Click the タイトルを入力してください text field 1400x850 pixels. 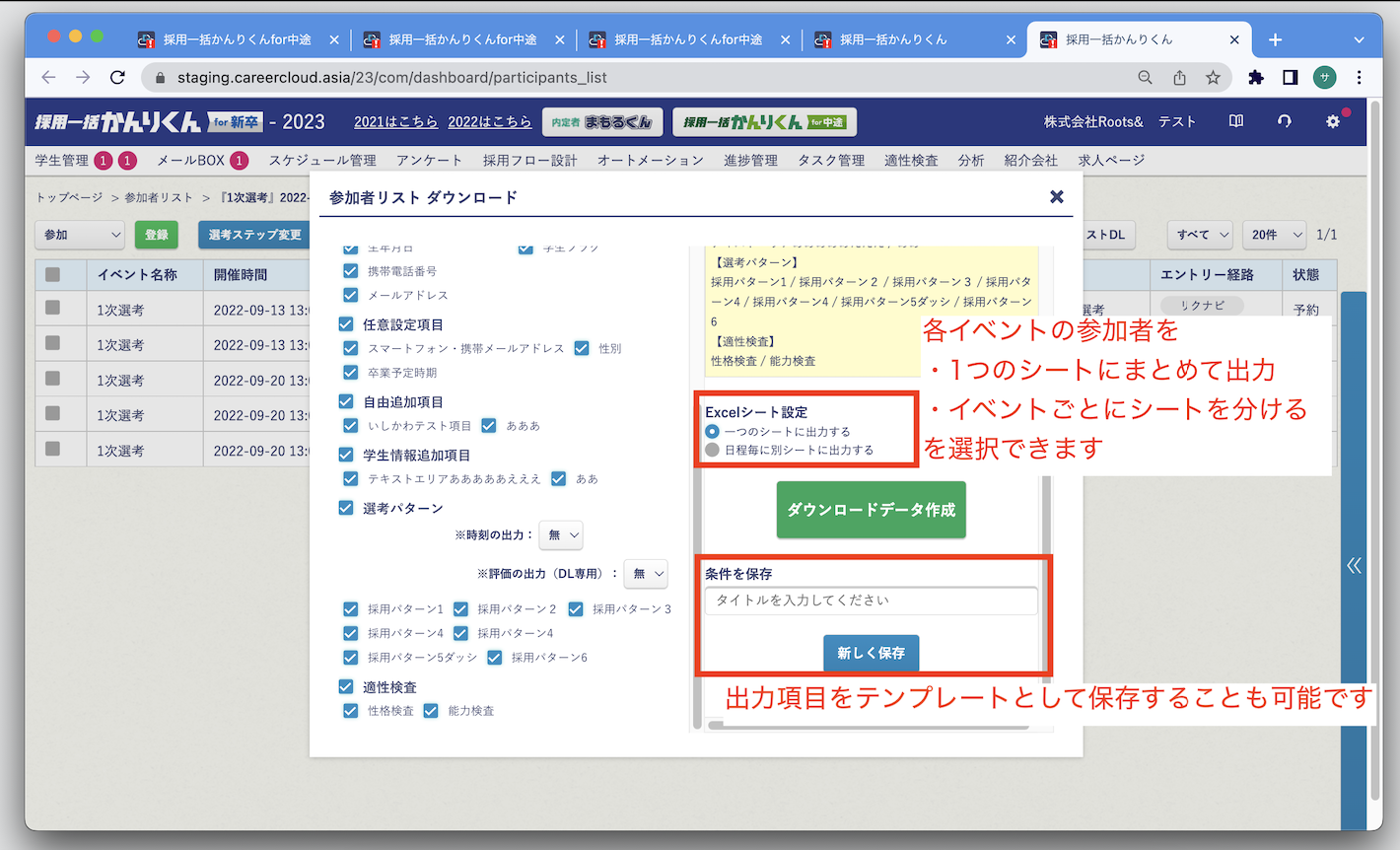click(x=871, y=601)
